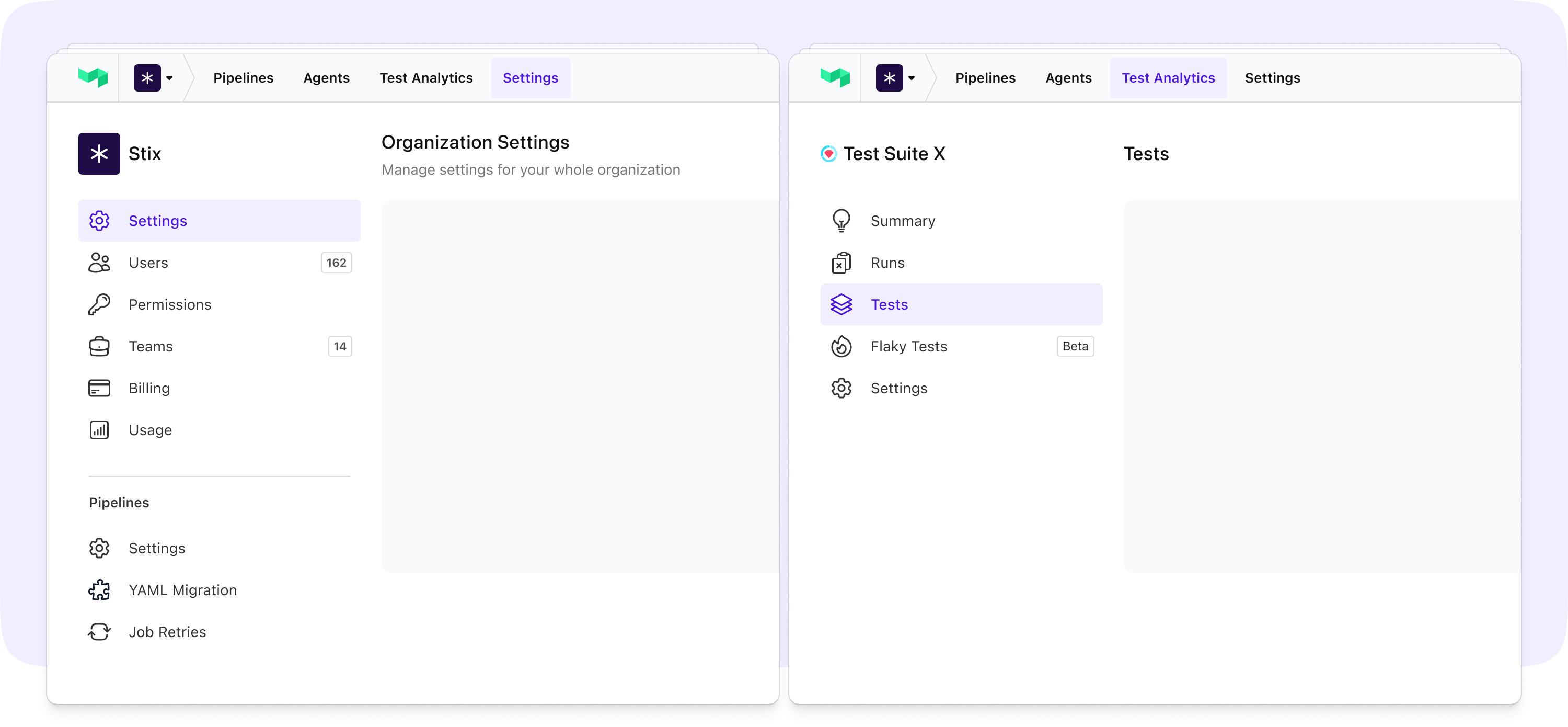Open Agents tab in left window
The width and height of the screenshot is (1568, 727).
pos(326,77)
